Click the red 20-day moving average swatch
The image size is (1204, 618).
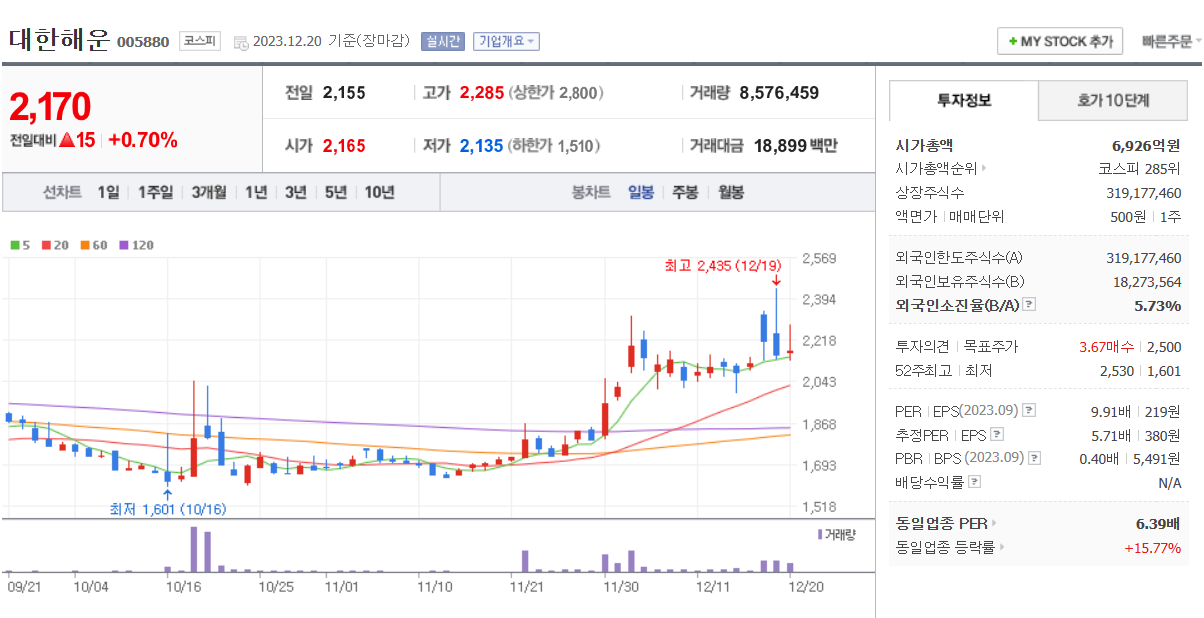pyautogui.click(x=46, y=244)
